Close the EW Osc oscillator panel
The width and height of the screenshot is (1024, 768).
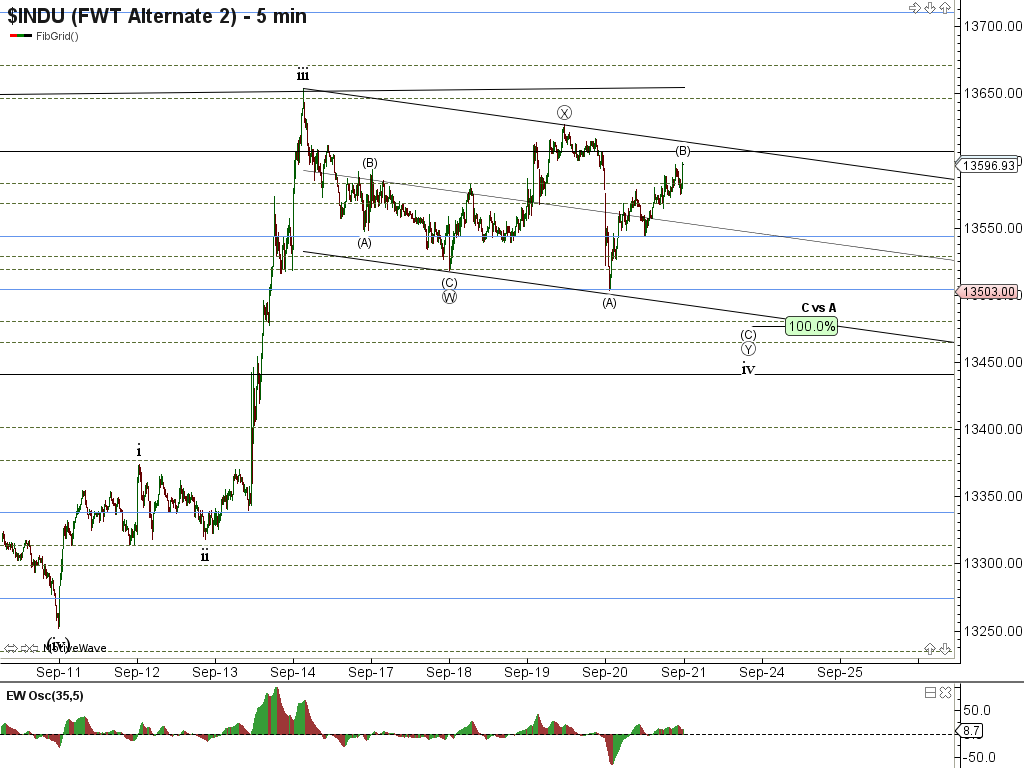[943, 693]
